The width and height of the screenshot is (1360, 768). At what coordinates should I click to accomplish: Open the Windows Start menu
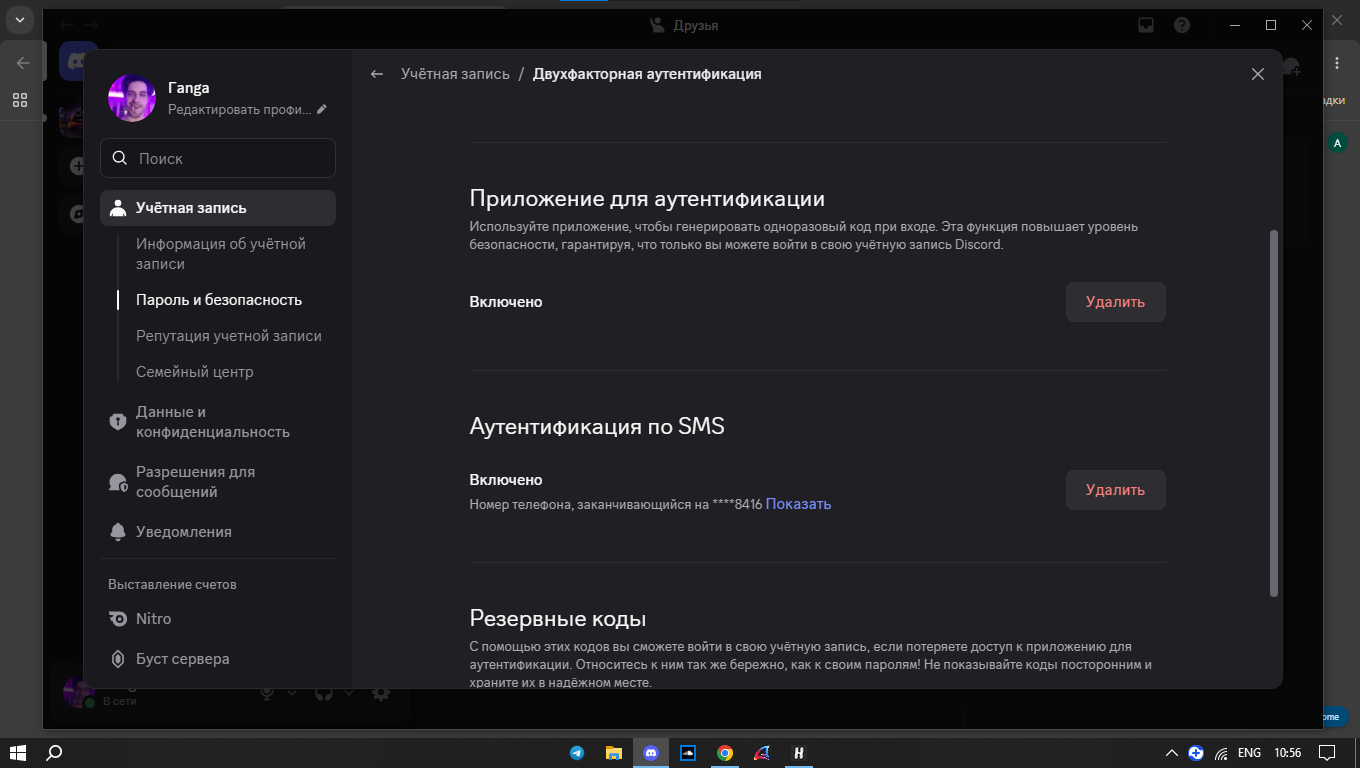click(18, 753)
